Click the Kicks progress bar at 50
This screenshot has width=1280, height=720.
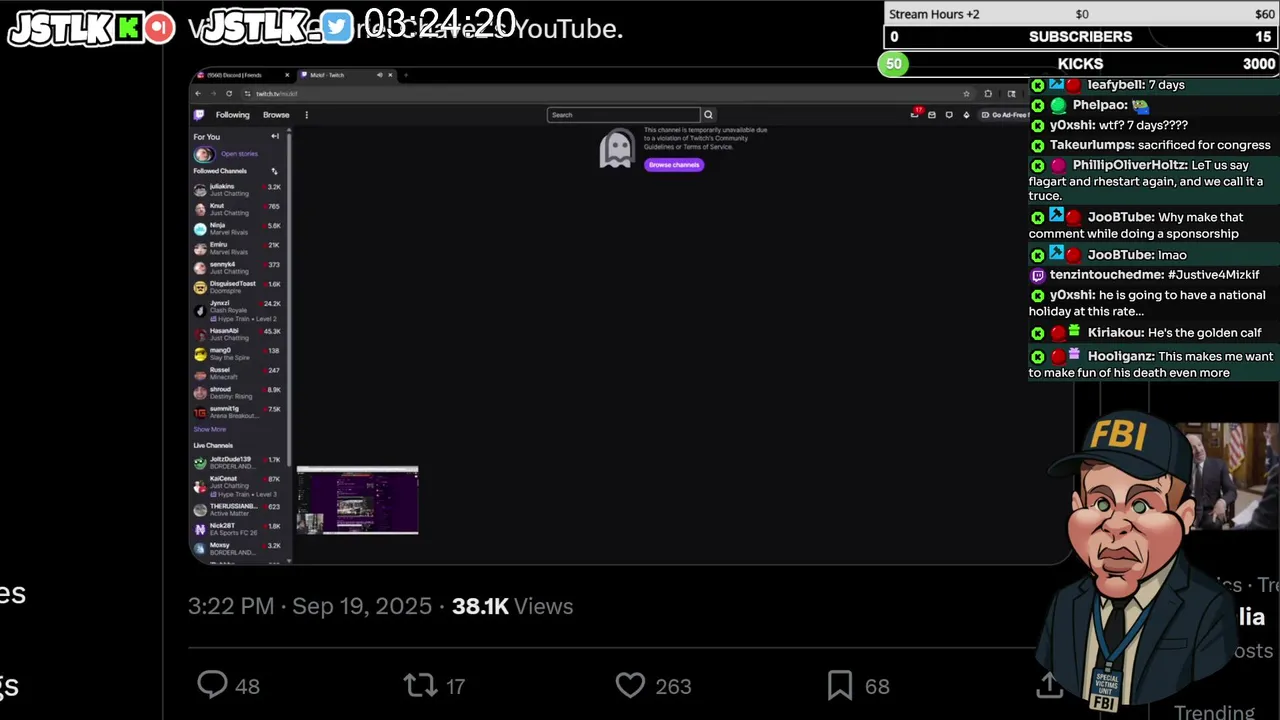tap(1078, 64)
